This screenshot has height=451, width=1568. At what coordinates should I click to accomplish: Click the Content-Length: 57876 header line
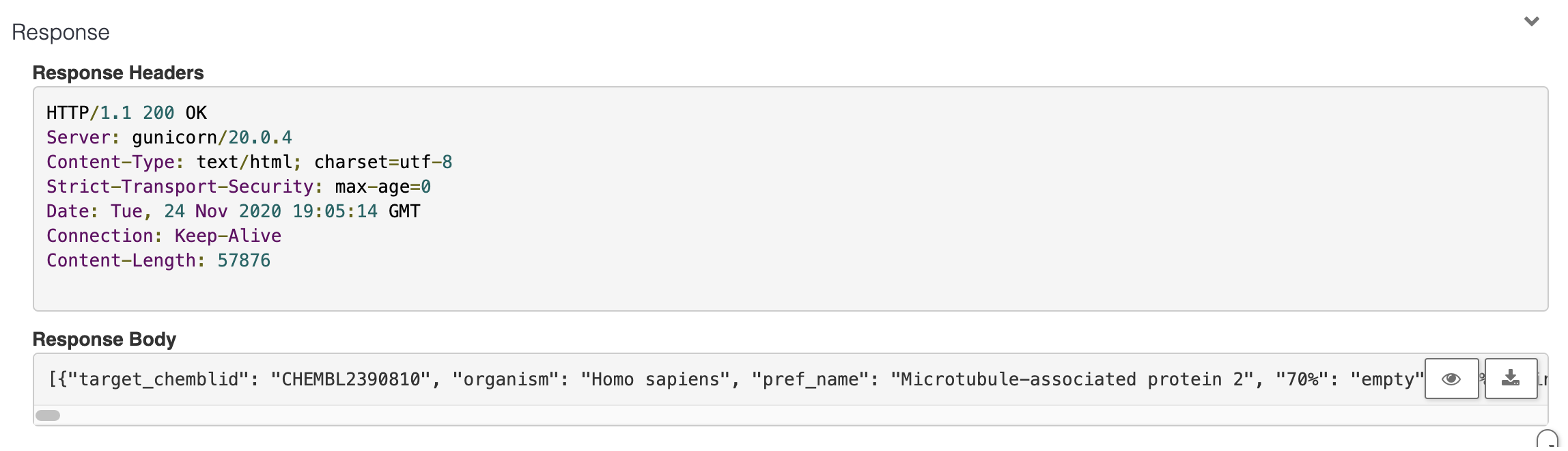pos(158,260)
